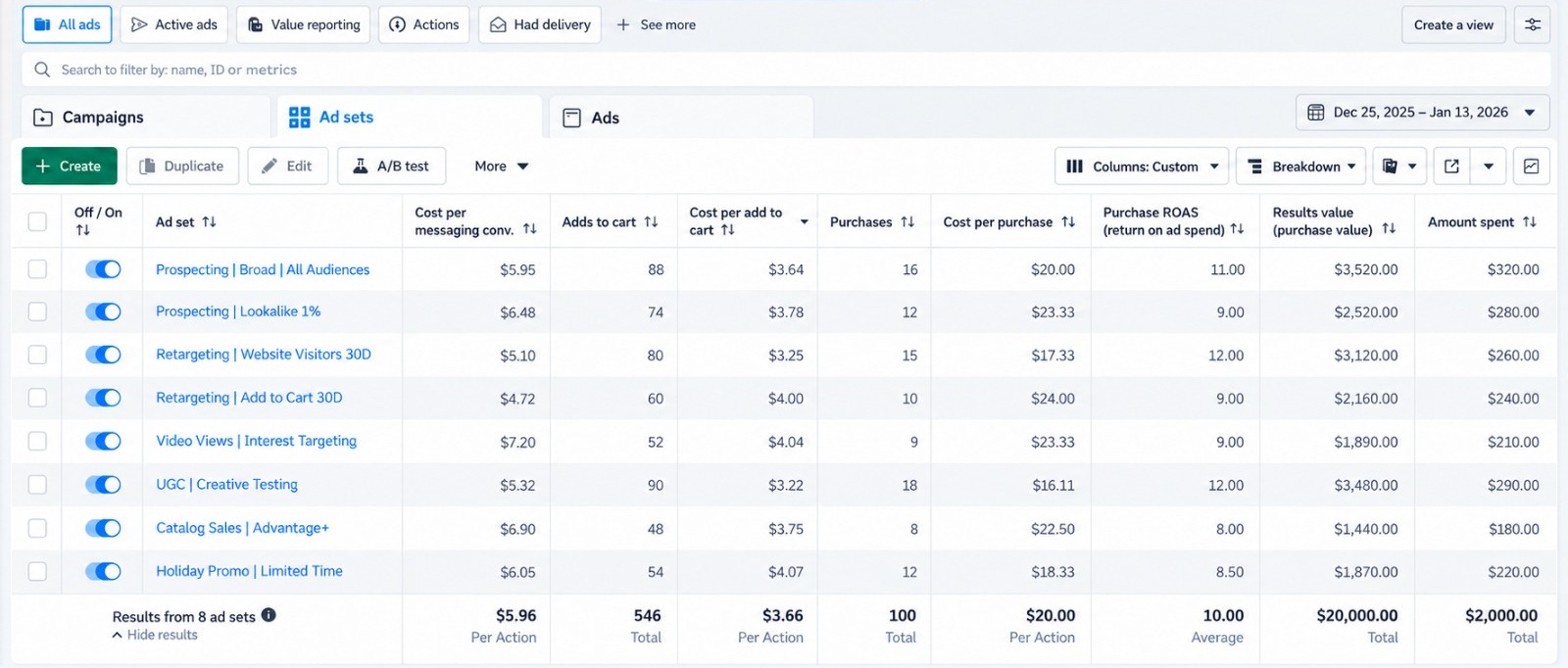The height and width of the screenshot is (668, 1568).
Task: Open the view settings sliders icon
Action: (x=1533, y=24)
